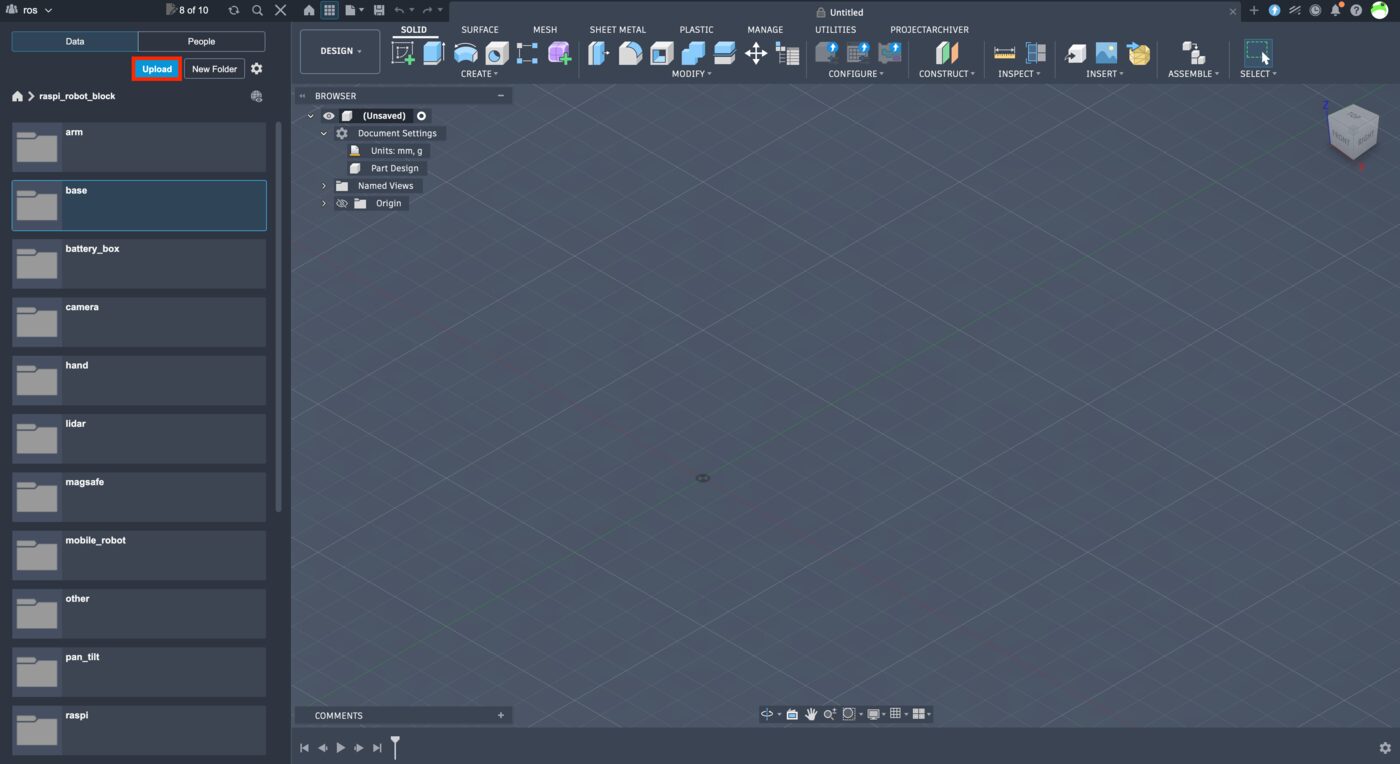Click the ViewCube in the corner
Screen dimensions: 1400x764
[x=1352, y=133]
